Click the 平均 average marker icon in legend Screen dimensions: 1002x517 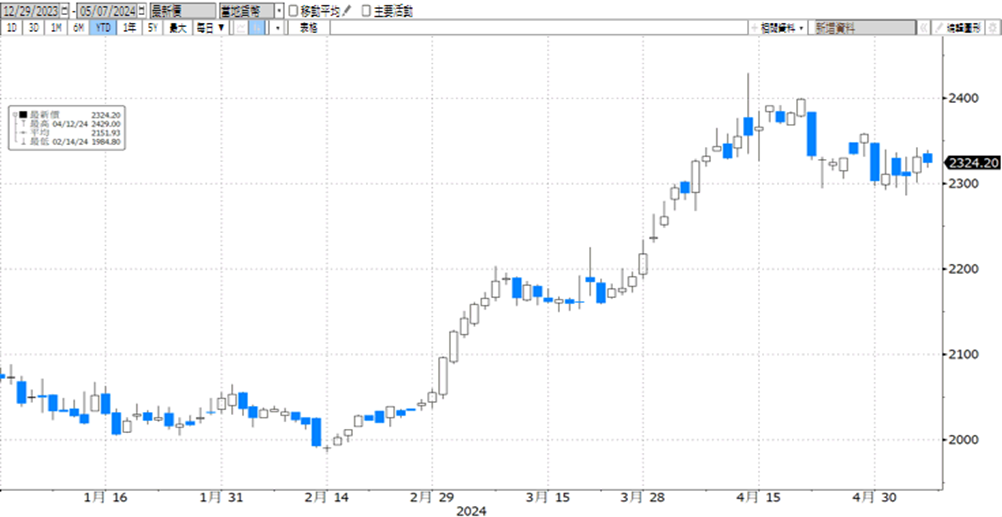click(x=23, y=132)
